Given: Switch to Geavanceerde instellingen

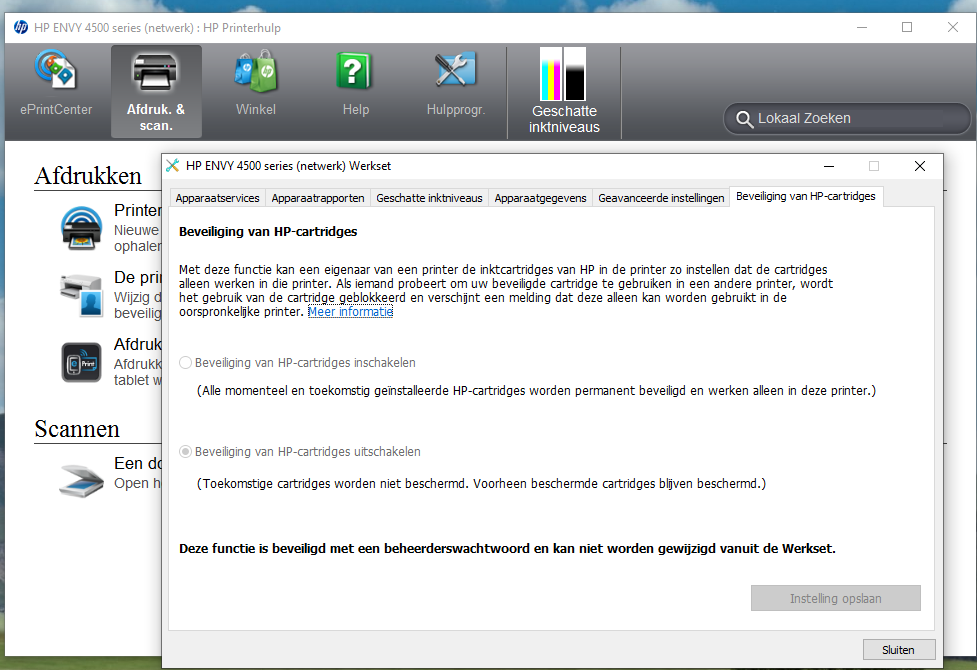Looking at the screenshot, I should [661, 197].
